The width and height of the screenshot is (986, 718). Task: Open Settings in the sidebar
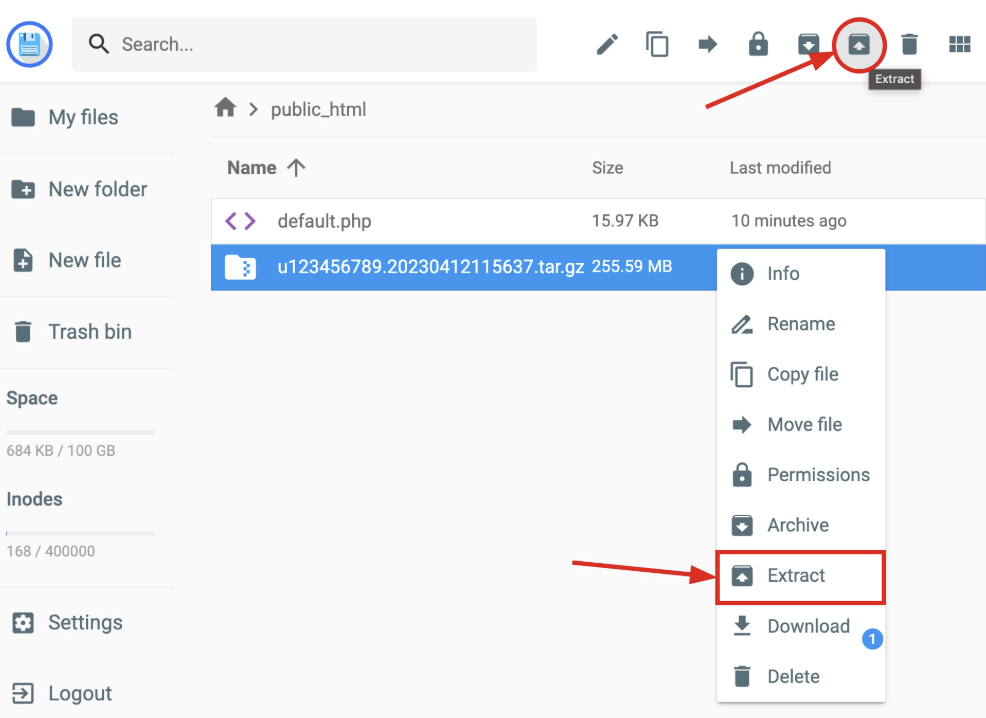point(67,622)
